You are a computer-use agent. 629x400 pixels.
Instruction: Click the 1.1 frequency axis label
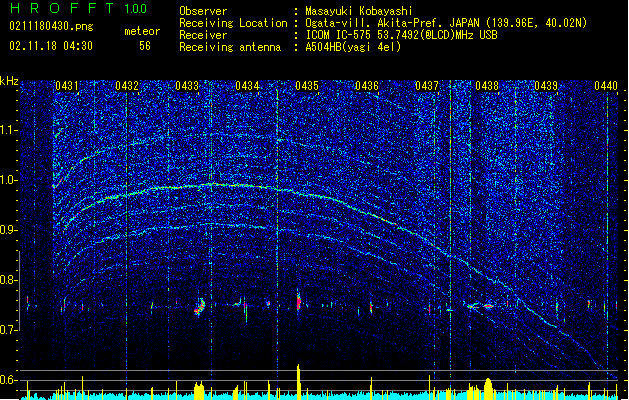coord(9,130)
